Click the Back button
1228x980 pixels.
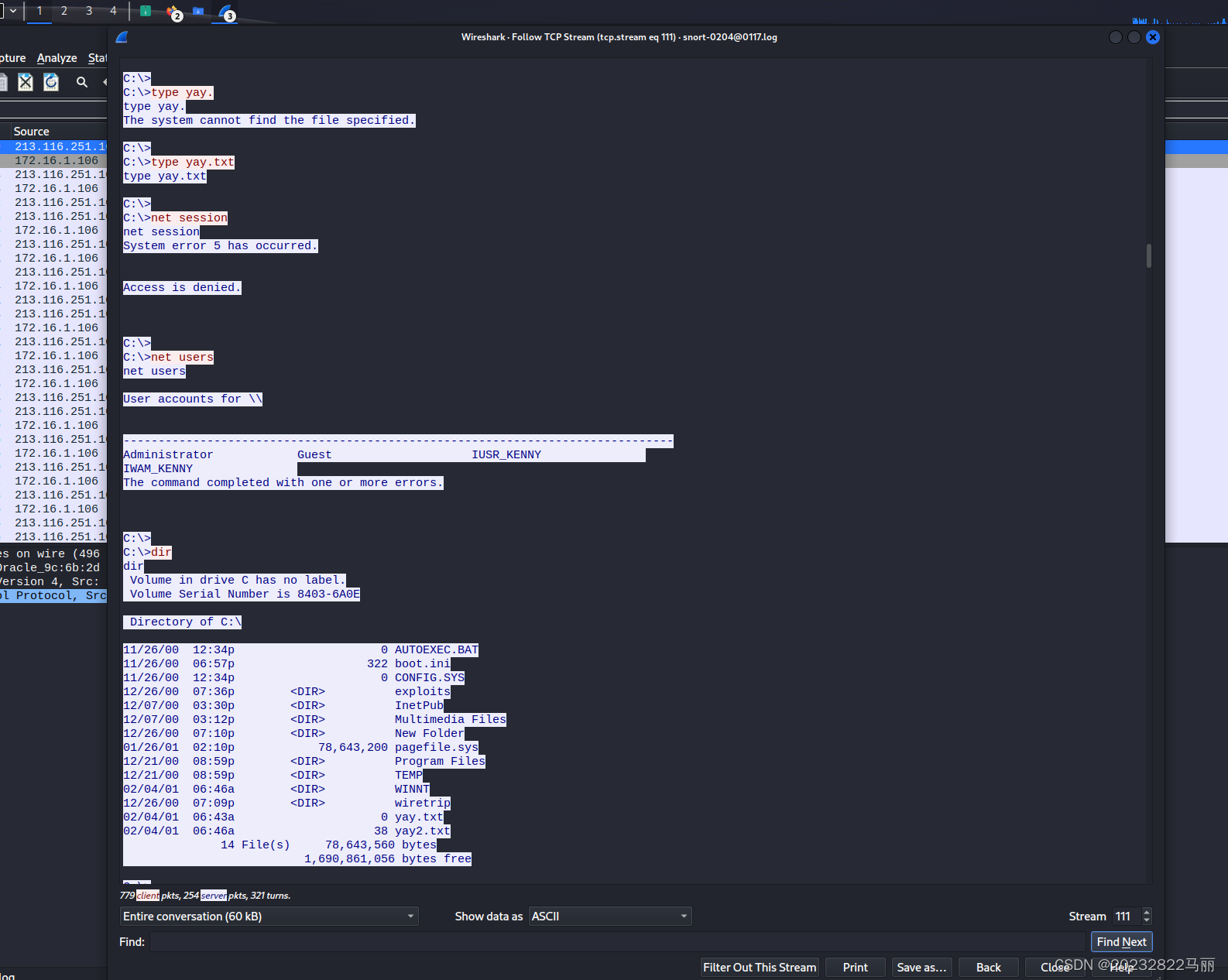point(988,968)
